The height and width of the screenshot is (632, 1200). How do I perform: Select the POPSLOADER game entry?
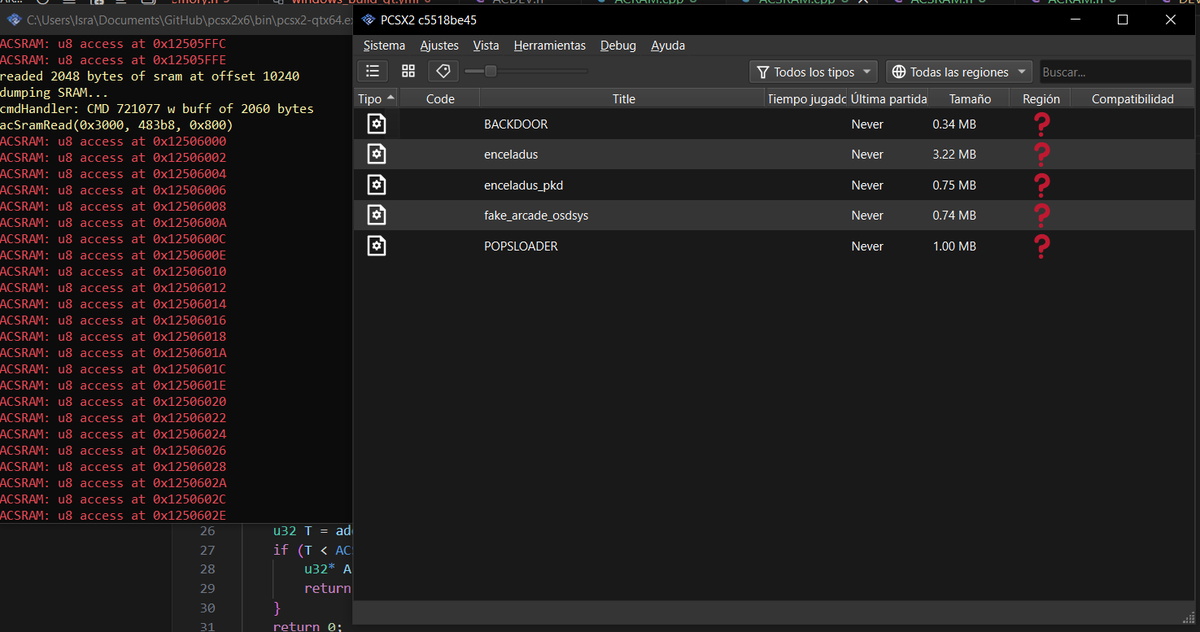click(x=775, y=246)
